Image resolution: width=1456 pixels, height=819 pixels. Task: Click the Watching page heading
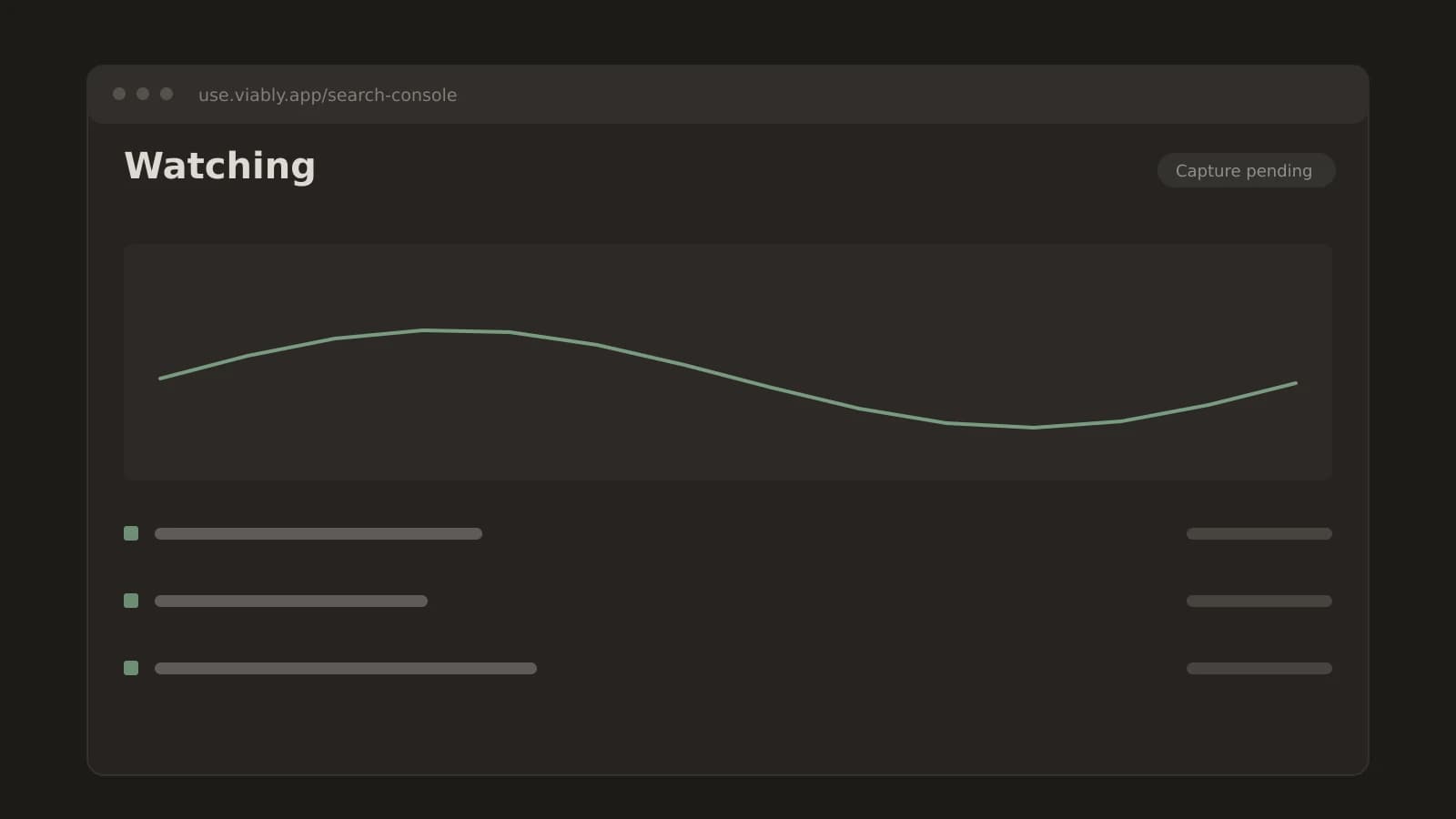[x=220, y=167]
